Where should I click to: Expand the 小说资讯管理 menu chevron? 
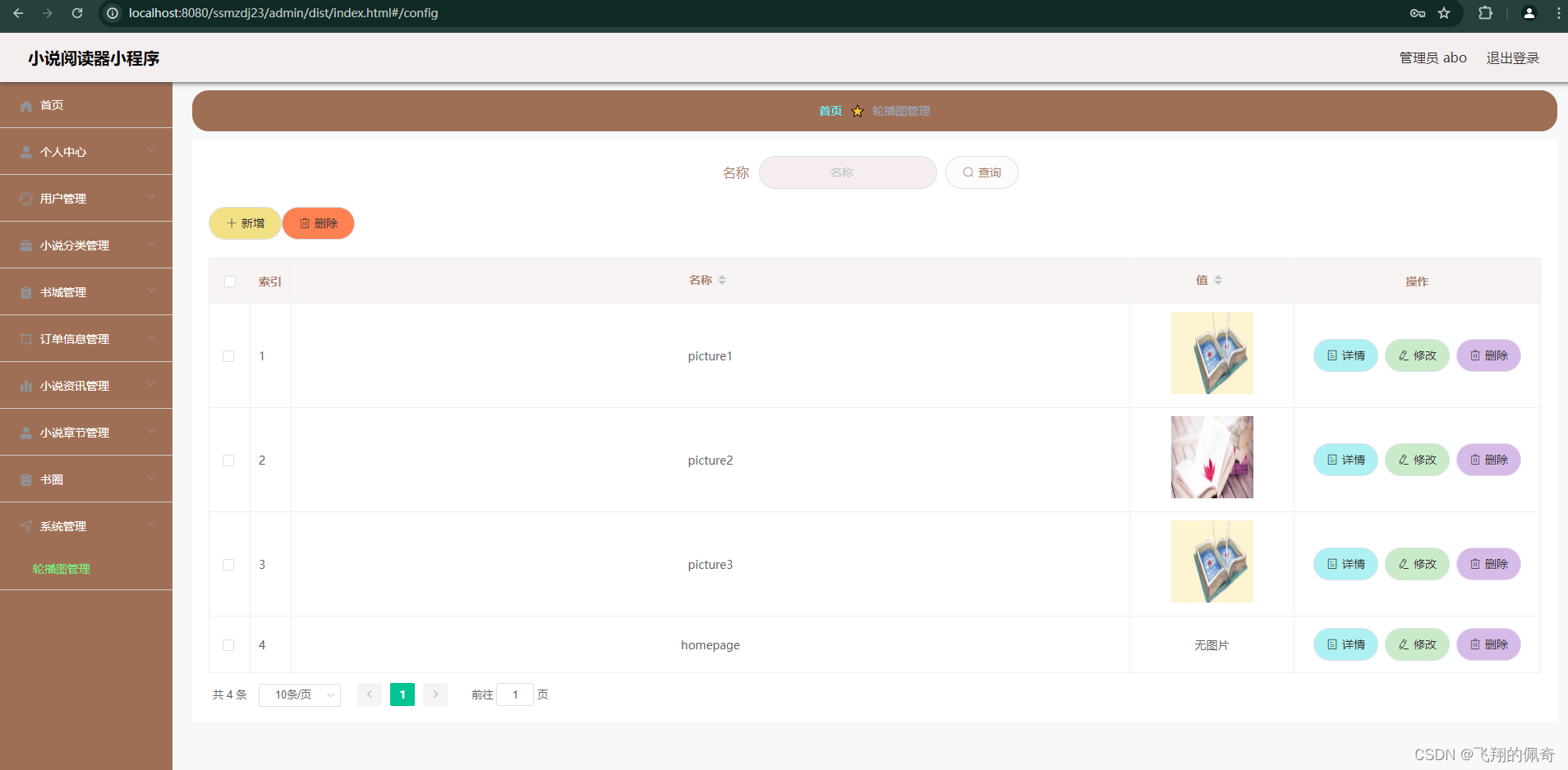151,385
